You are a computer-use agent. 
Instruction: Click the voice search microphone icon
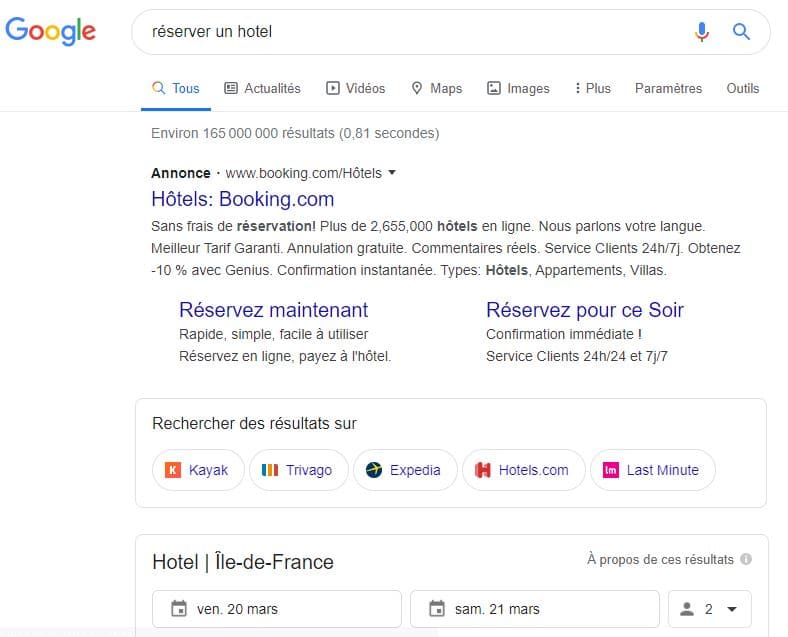pyautogui.click(x=702, y=32)
